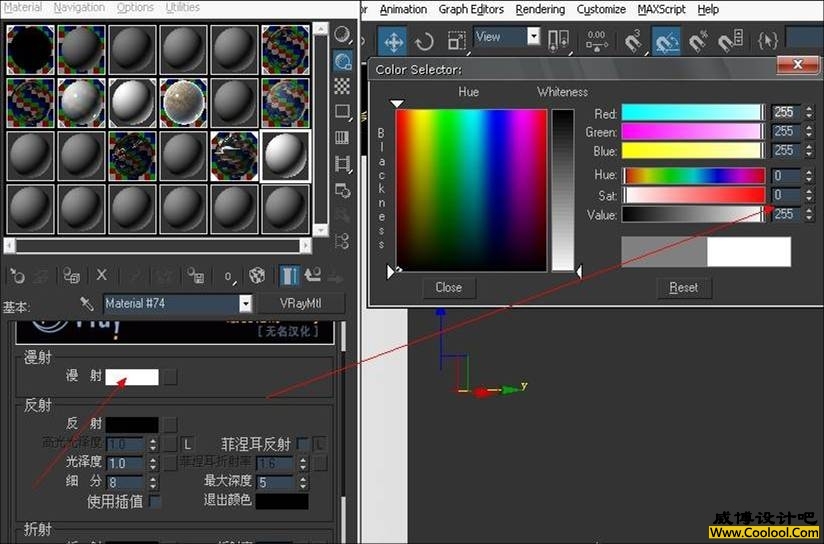Click the Use Pivot Point Center icon
The width and height of the screenshot is (824, 544).
(558, 41)
